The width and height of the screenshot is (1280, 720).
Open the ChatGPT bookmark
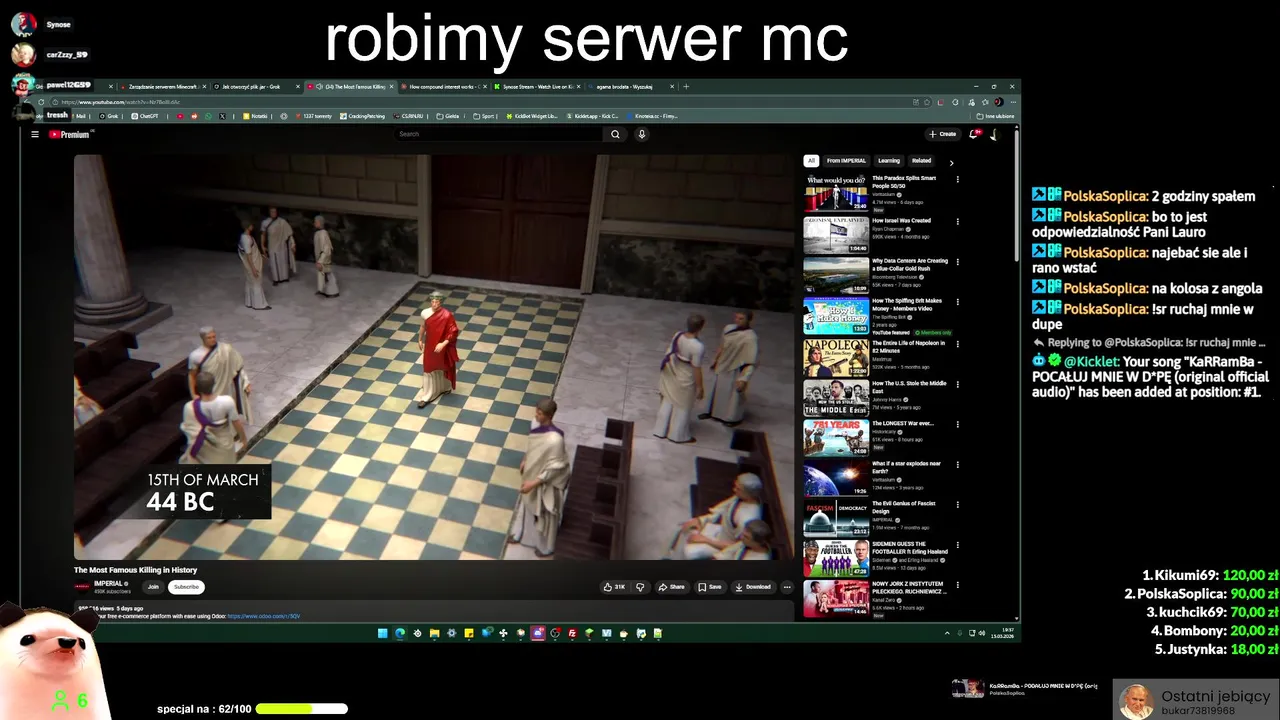click(x=144, y=116)
